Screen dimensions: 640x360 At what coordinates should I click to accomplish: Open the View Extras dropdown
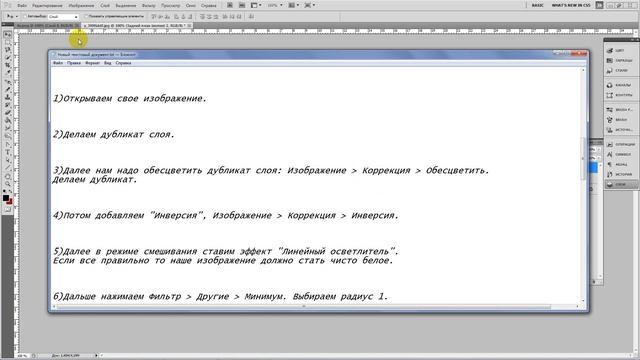256,5
